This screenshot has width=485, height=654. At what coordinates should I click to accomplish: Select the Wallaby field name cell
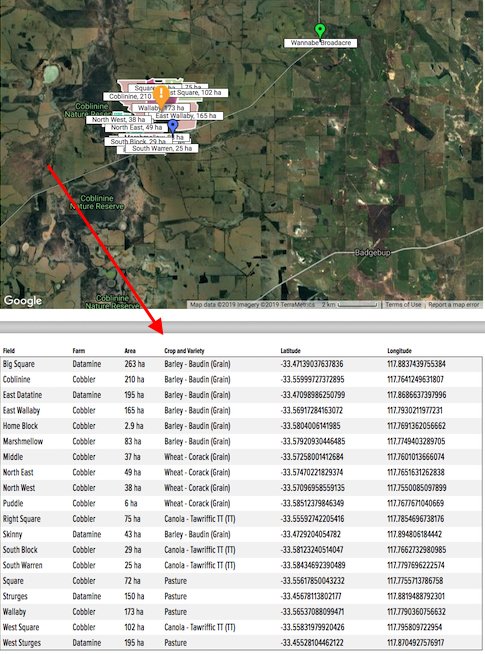click(x=14, y=612)
